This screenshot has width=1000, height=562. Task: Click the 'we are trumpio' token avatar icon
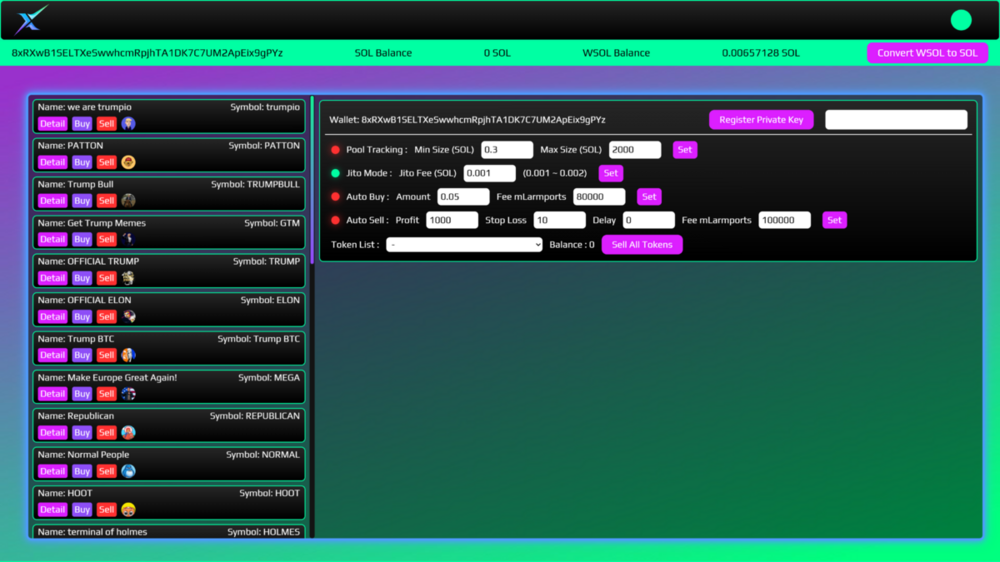click(x=128, y=124)
